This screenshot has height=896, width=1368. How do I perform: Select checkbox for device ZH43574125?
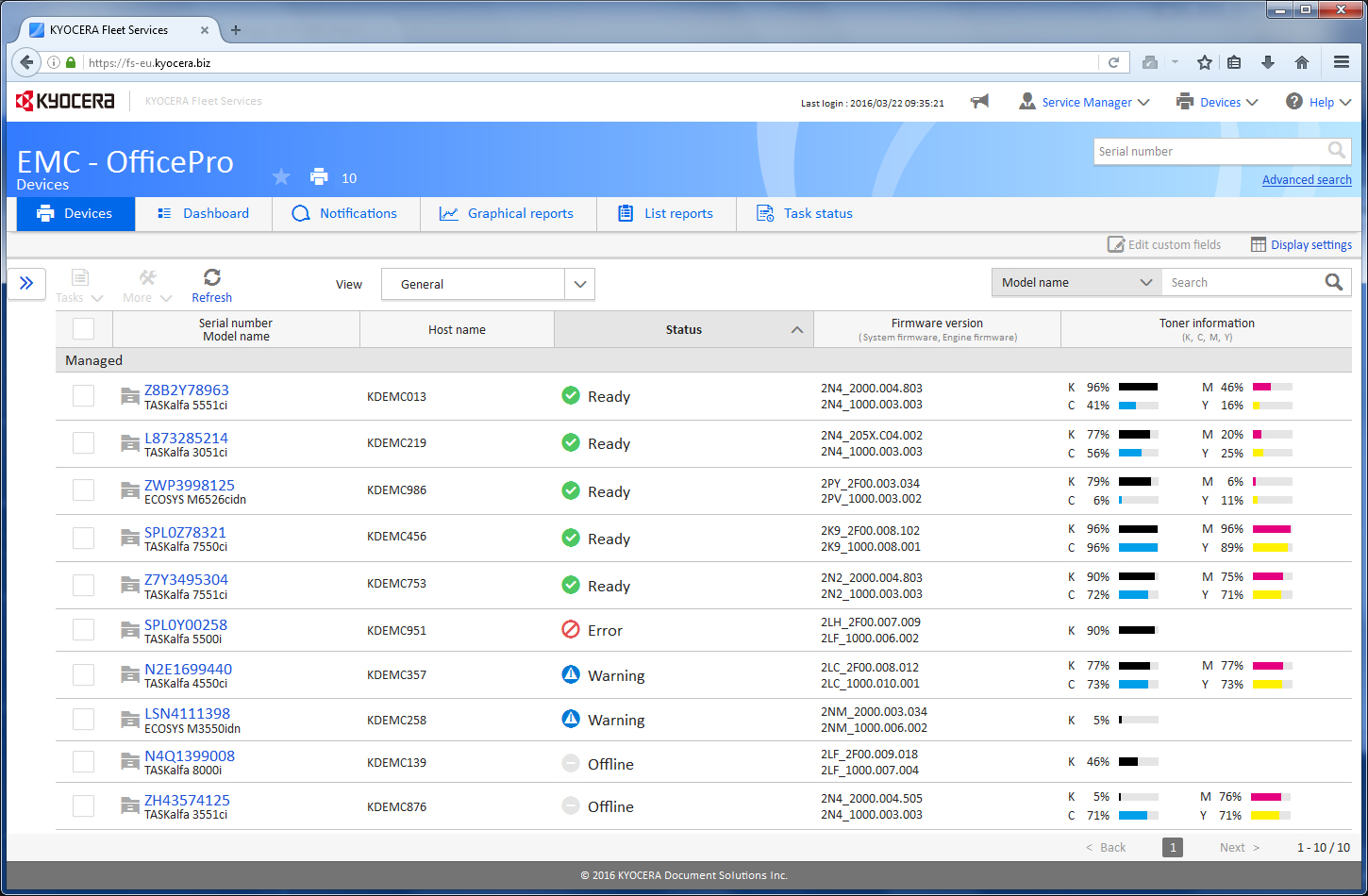click(x=84, y=805)
